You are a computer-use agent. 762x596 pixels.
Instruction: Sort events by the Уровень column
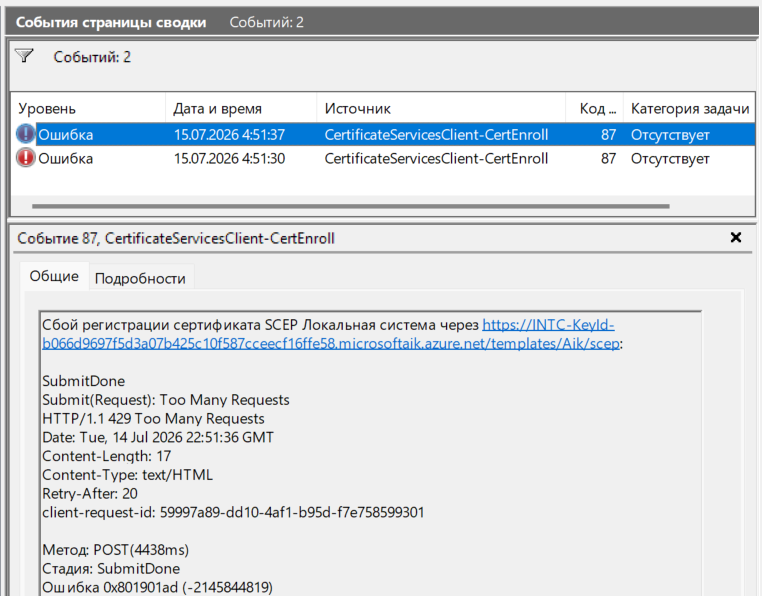tap(87, 108)
